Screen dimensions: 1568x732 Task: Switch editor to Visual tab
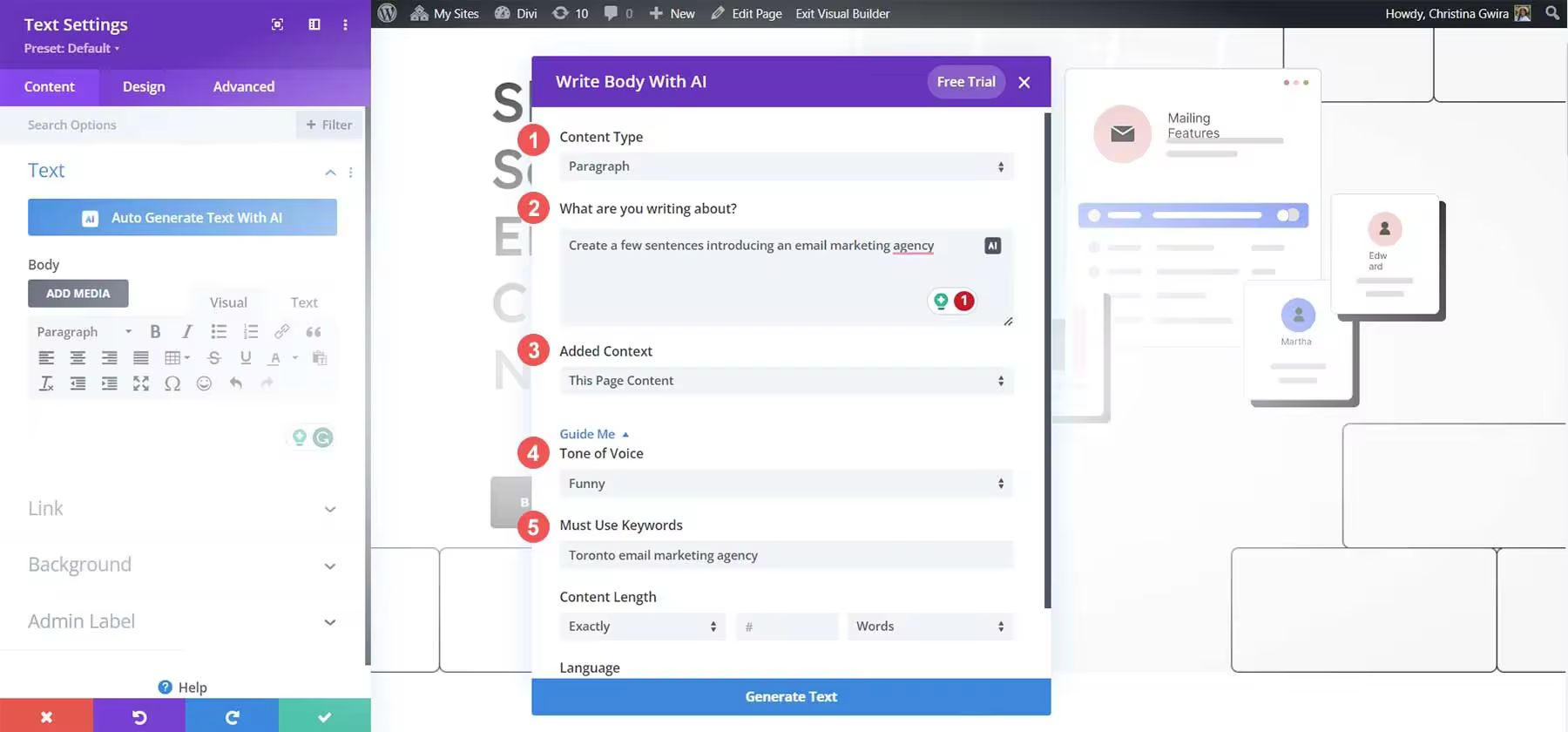pyautogui.click(x=228, y=302)
